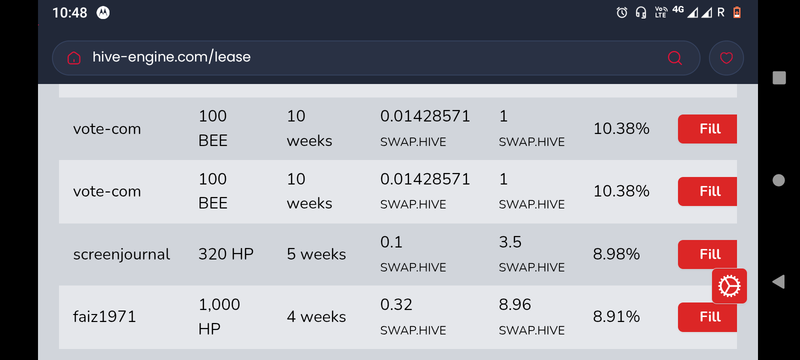
Task: Tap the Motorola logo notification icon
Action: 103,13
